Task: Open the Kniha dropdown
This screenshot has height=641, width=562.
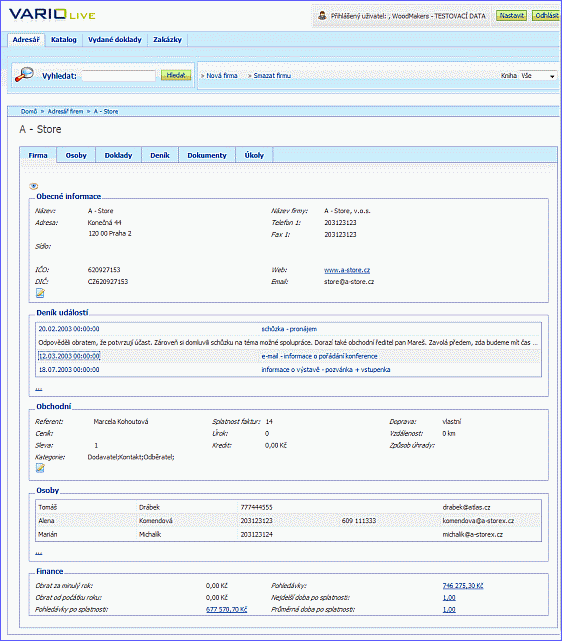Action: [x=538, y=76]
